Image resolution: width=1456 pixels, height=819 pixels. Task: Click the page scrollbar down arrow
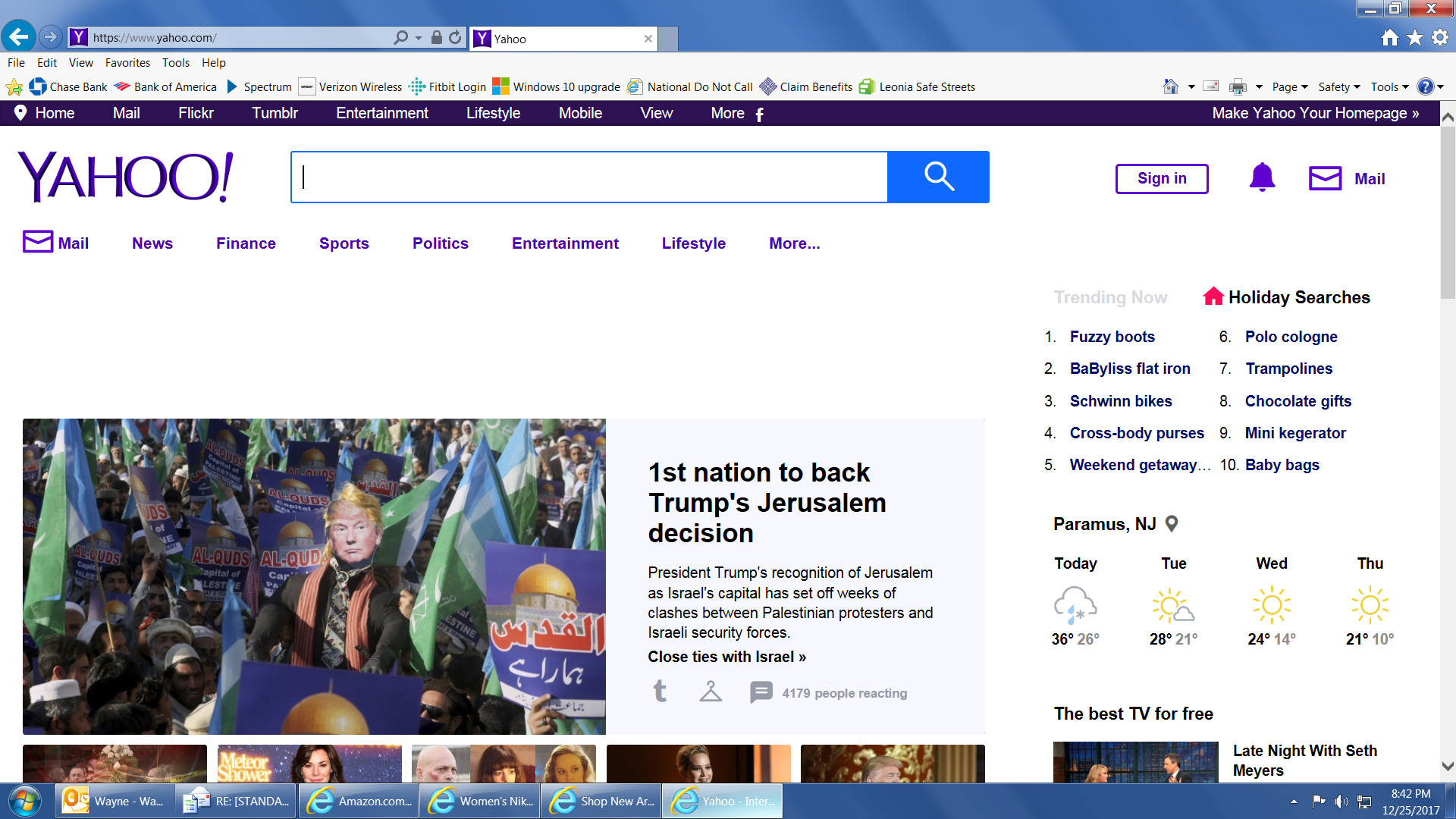click(1448, 767)
